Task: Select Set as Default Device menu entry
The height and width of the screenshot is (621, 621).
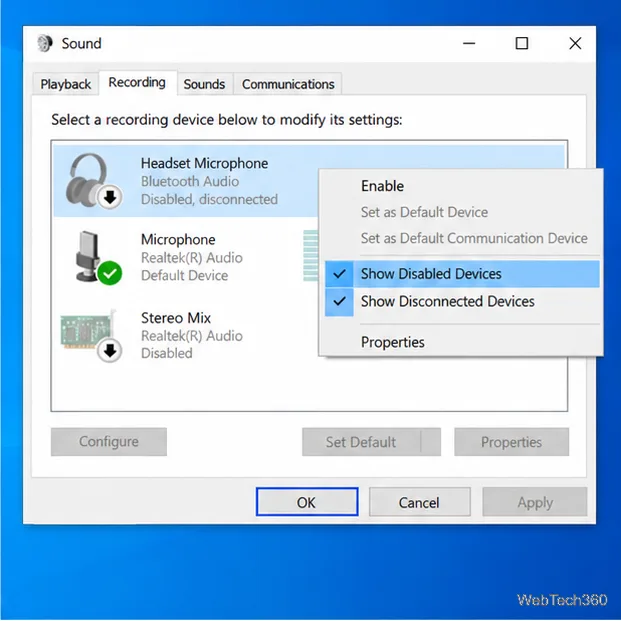Action: pyautogui.click(x=424, y=212)
